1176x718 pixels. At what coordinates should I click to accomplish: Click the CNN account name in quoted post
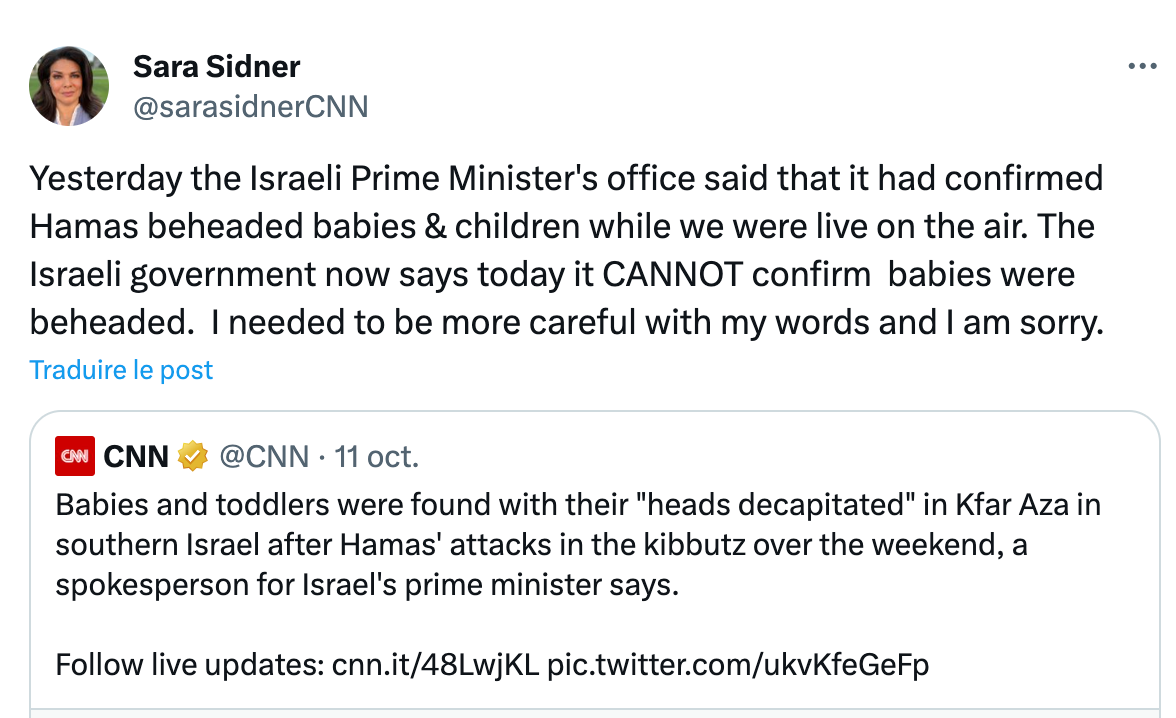(x=136, y=457)
